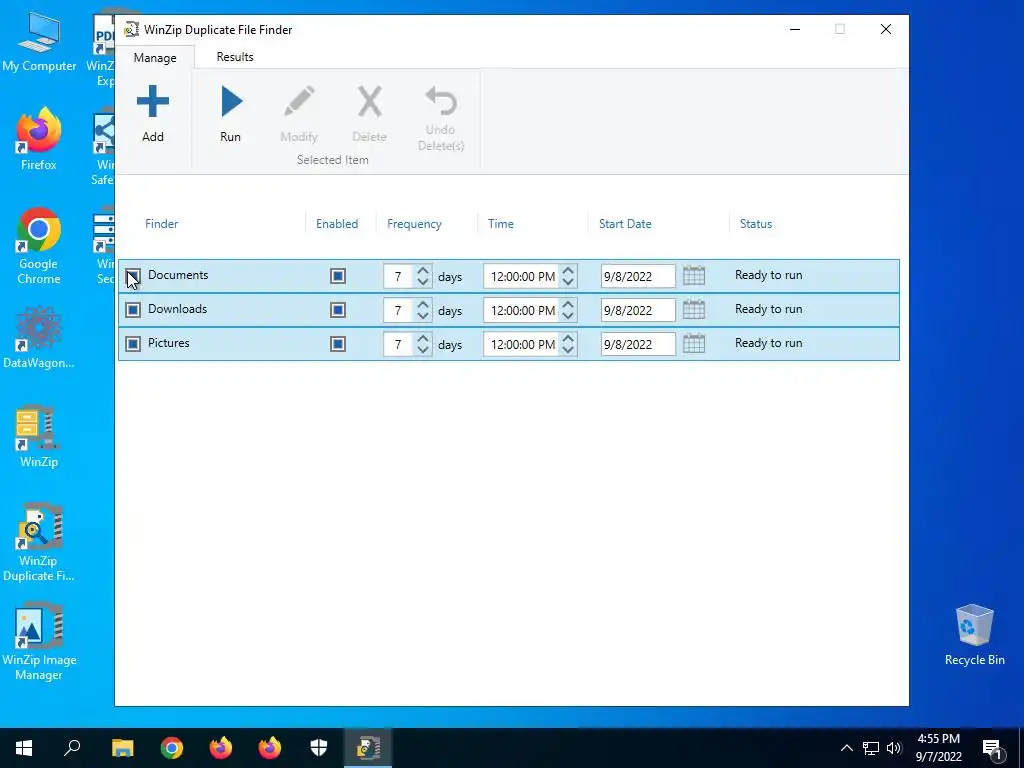1024x768 pixels.
Task: Click the Add finder plus icon
Action: pyautogui.click(x=153, y=101)
